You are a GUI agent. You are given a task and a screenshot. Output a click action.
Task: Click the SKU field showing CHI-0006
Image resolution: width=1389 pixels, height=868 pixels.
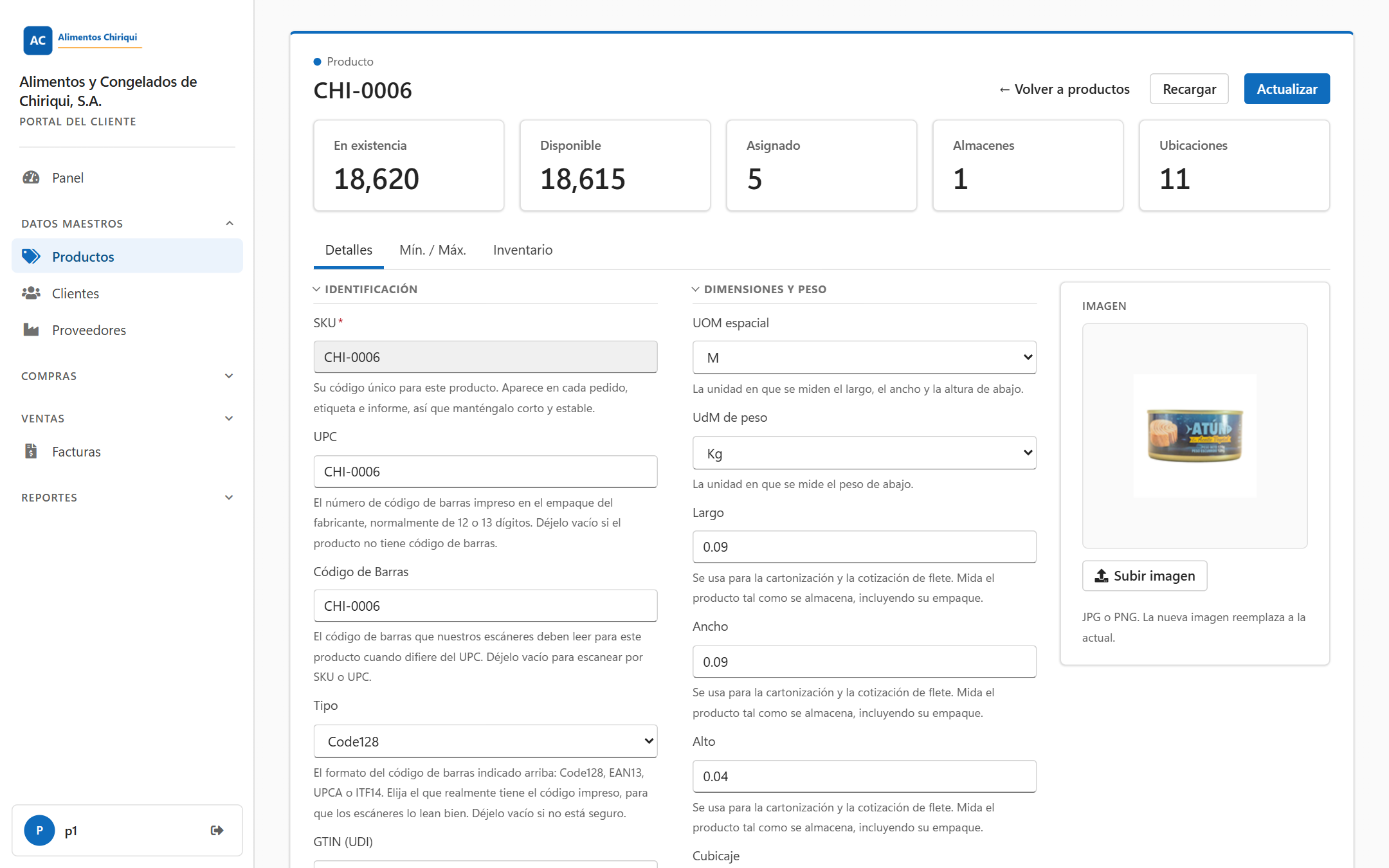click(486, 357)
